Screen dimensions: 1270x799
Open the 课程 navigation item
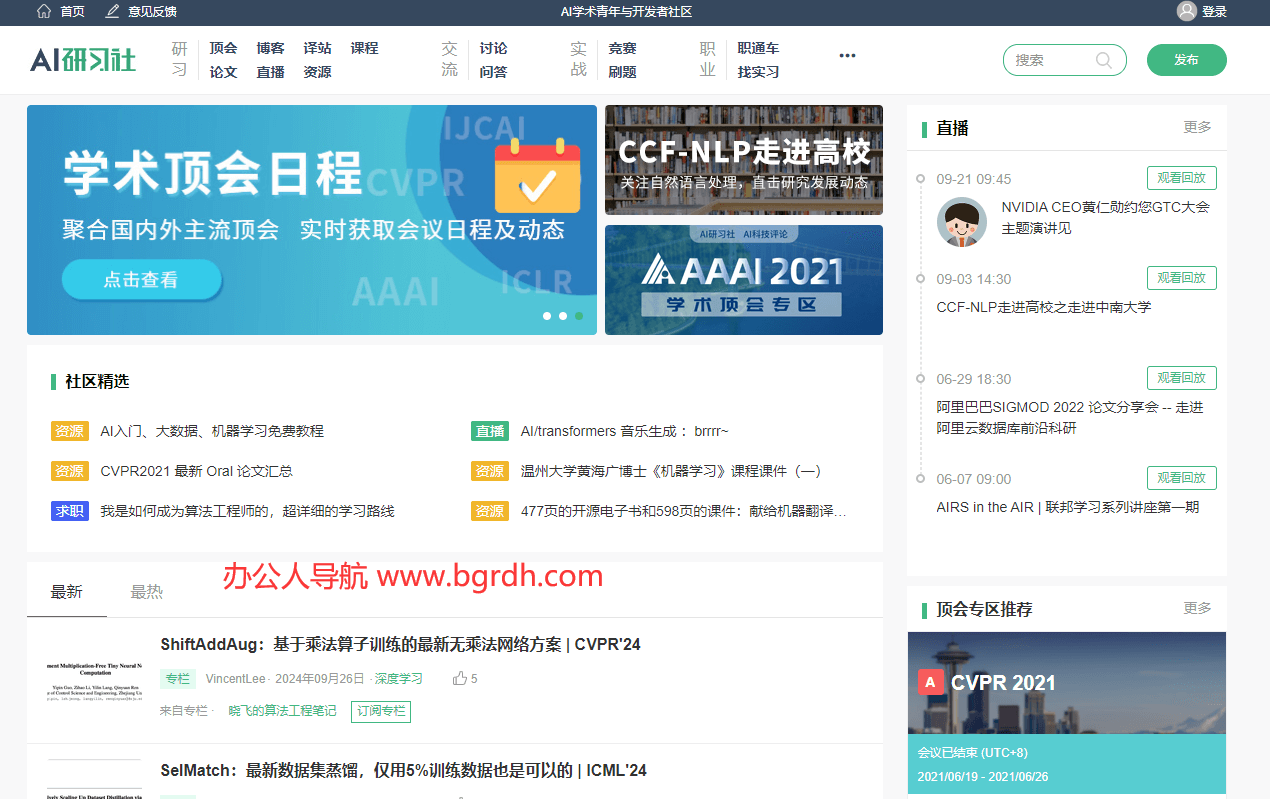pyautogui.click(x=364, y=47)
